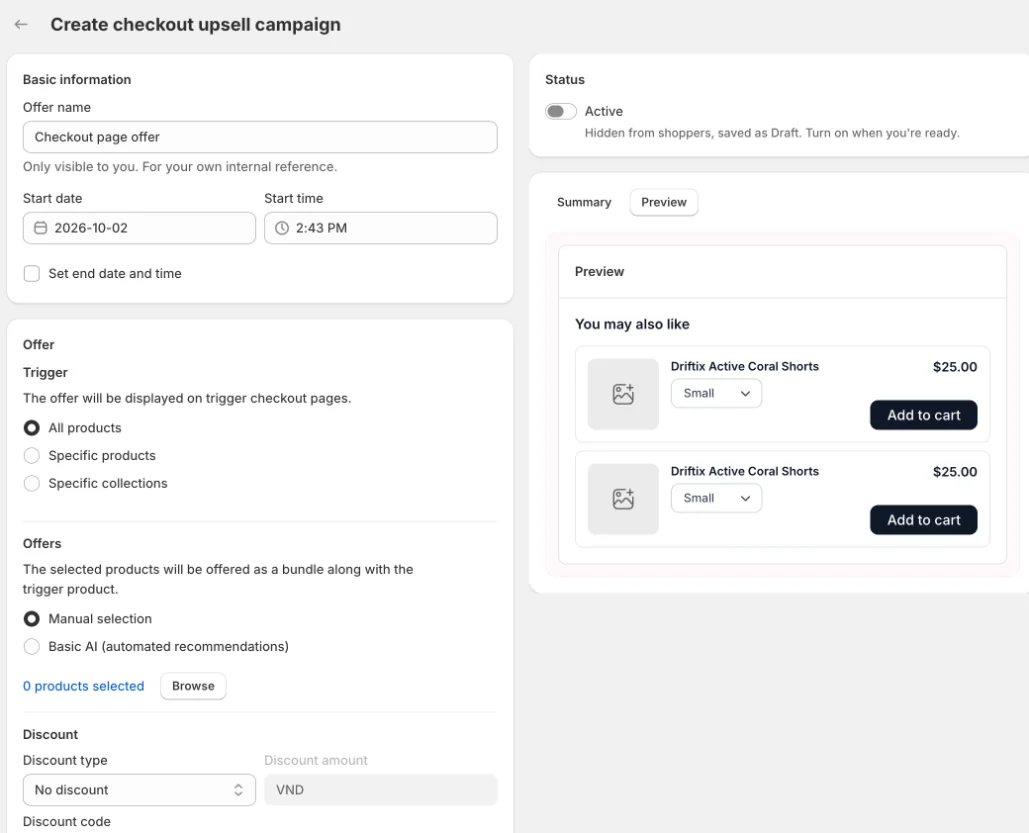Click the 'Create checkout upsell campaign' heading

point(196,24)
